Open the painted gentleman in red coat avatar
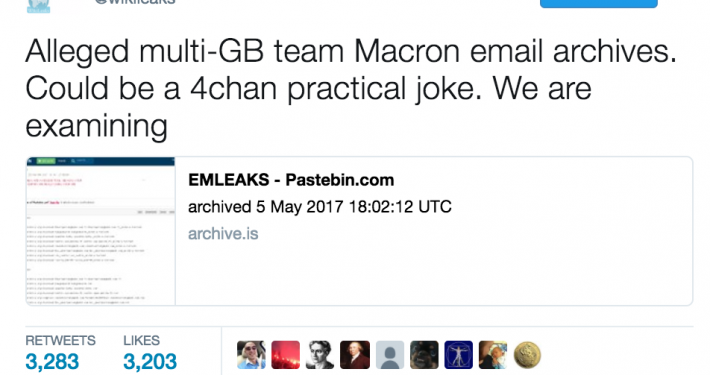 click(x=355, y=355)
